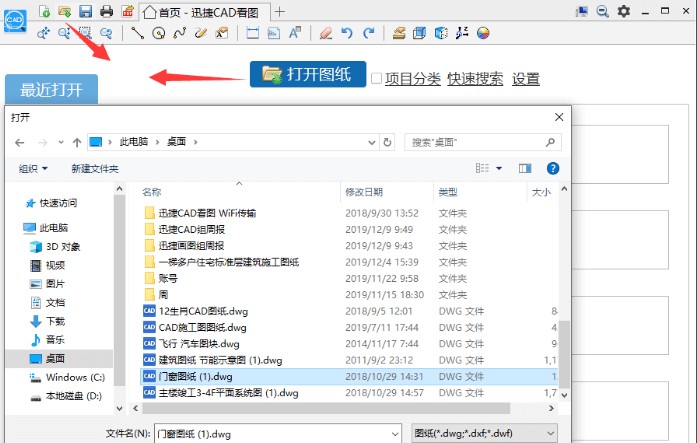The height and width of the screenshot is (443, 697).
Task: Select file CAD施工图图纸.dwg
Action: tap(202, 328)
